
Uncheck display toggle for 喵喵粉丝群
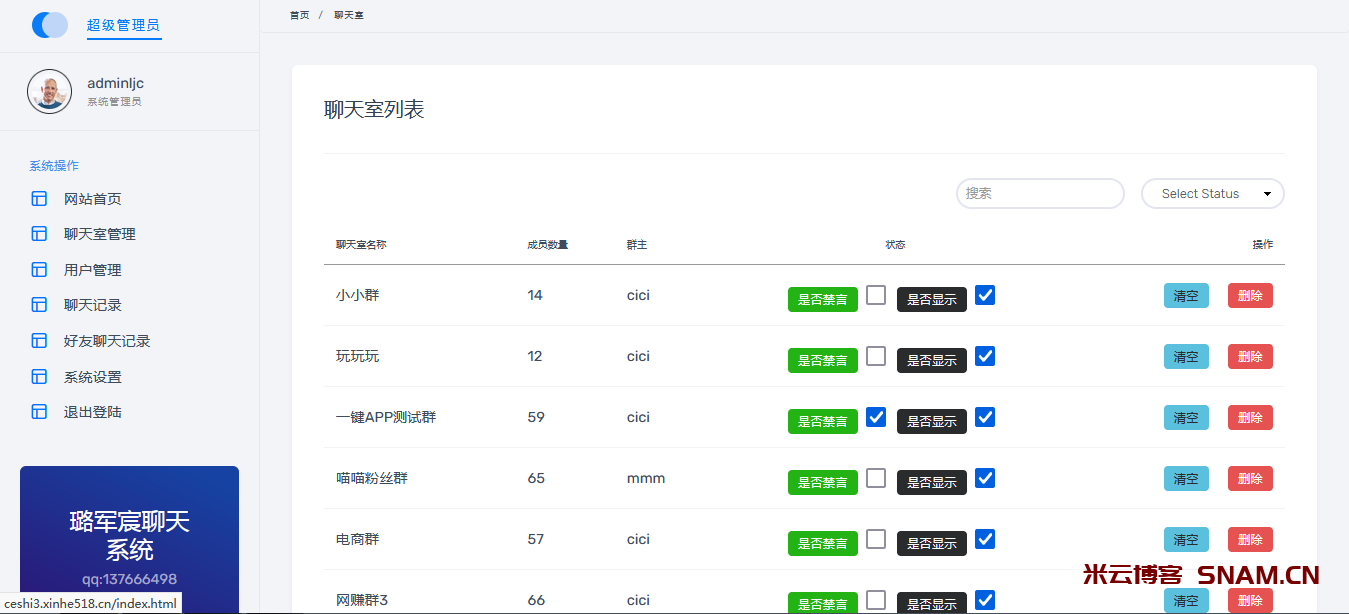point(985,481)
